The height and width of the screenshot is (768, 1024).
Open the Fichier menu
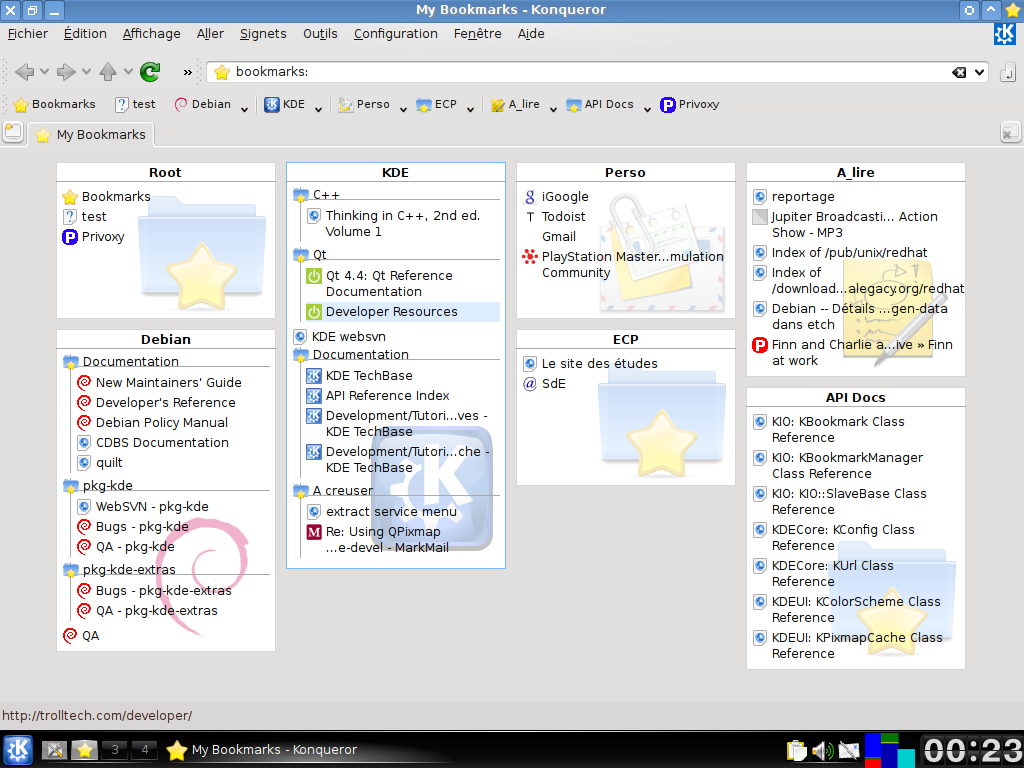(x=27, y=34)
